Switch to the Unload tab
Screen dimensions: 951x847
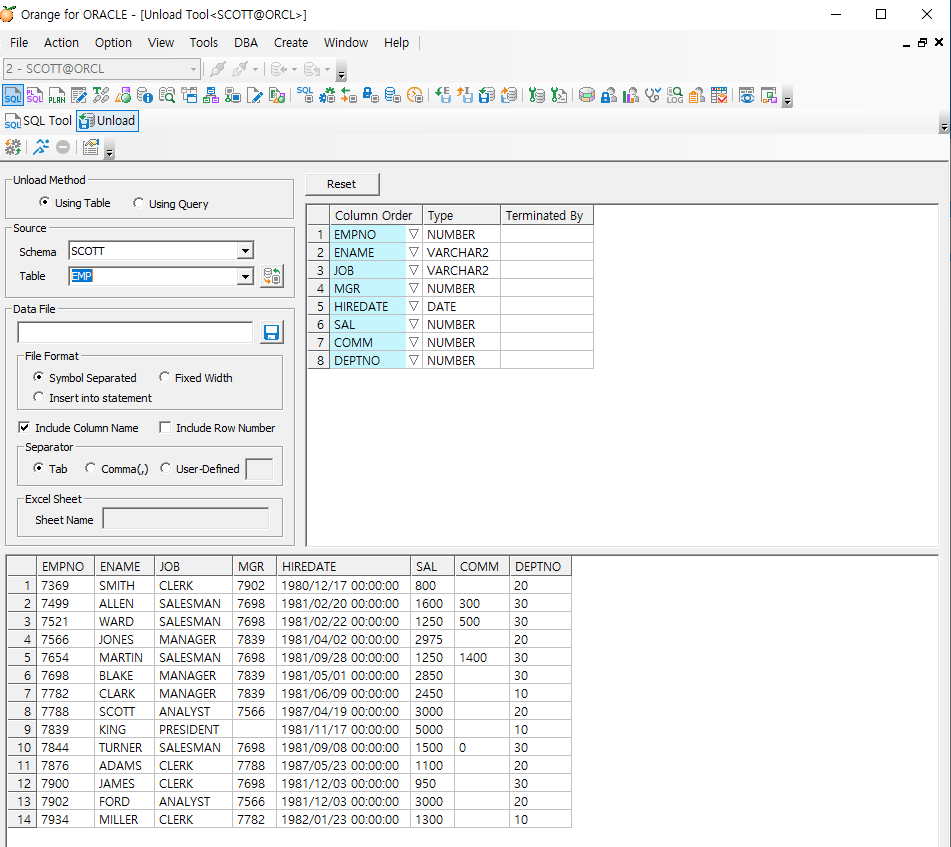click(107, 121)
